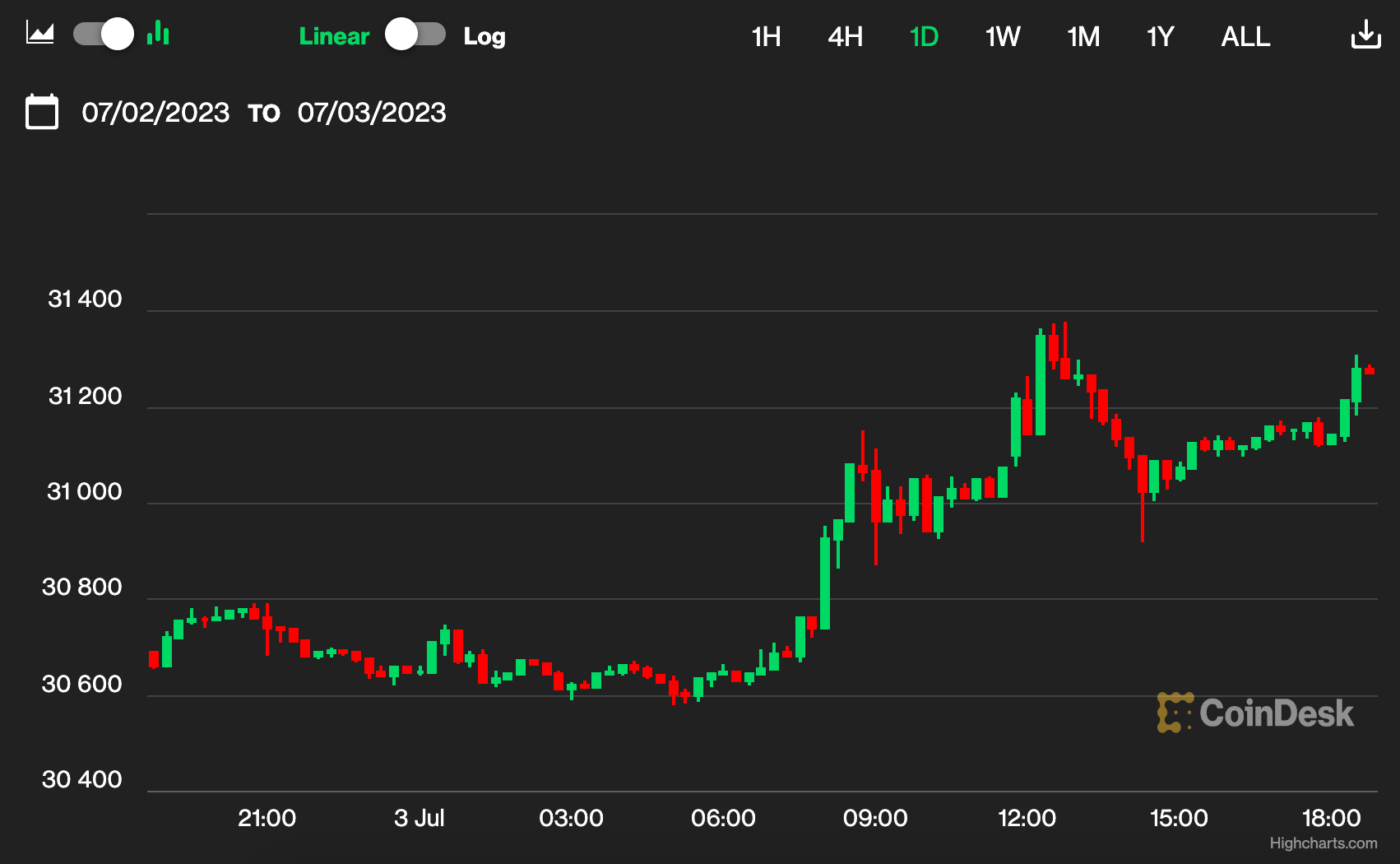Click the 31 400 price axis label
This screenshot has height=864, width=1400.
point(85,299)
